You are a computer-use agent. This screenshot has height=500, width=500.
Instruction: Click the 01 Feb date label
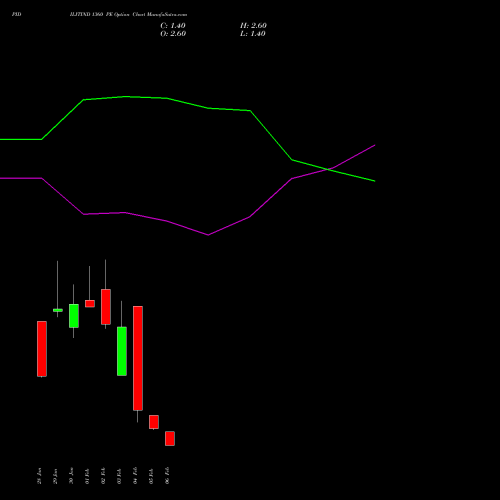(87, 476)
